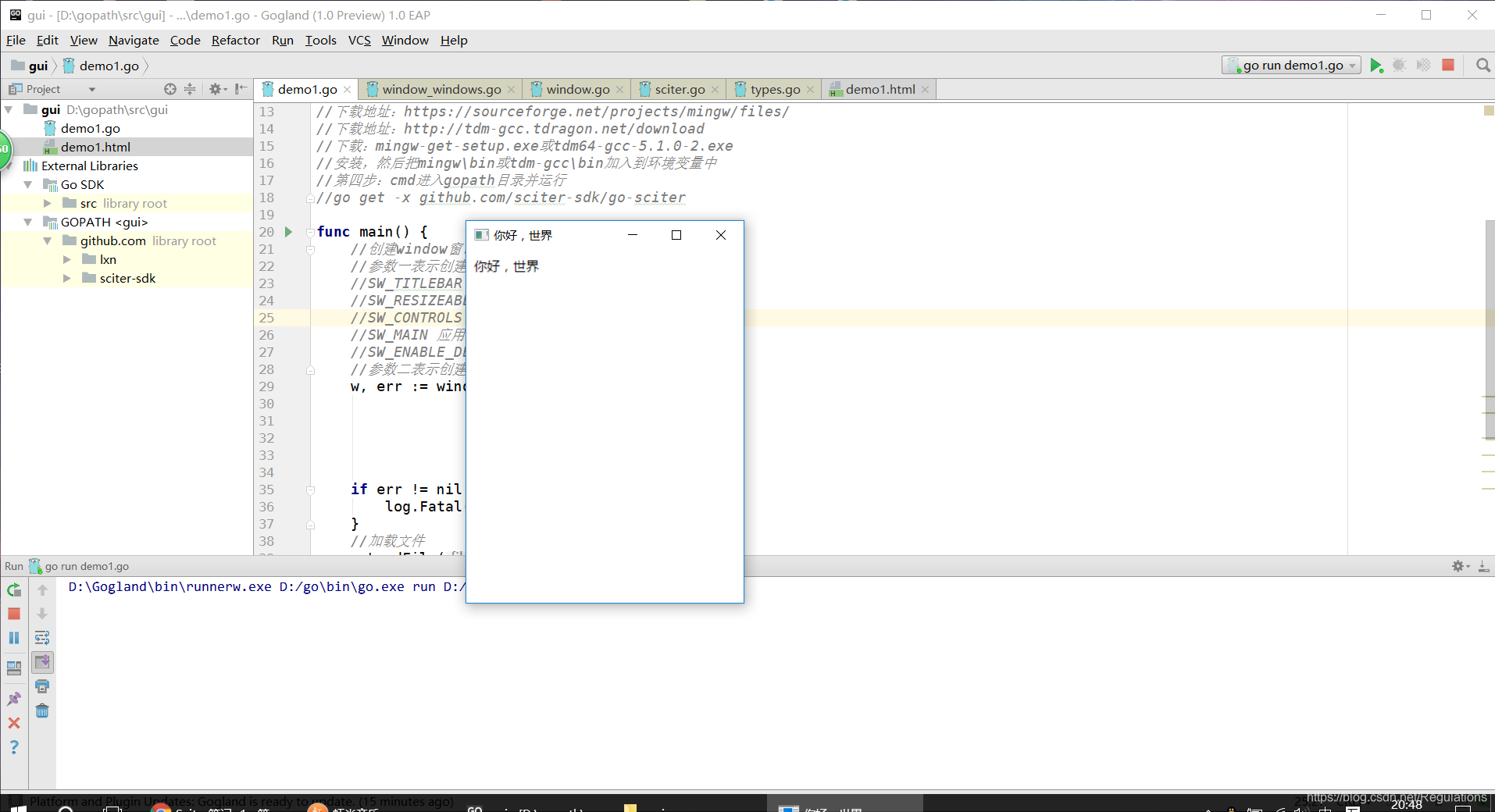Switch to window_windows.go tab
1495x812 pixels.
(x=441, y=89)
